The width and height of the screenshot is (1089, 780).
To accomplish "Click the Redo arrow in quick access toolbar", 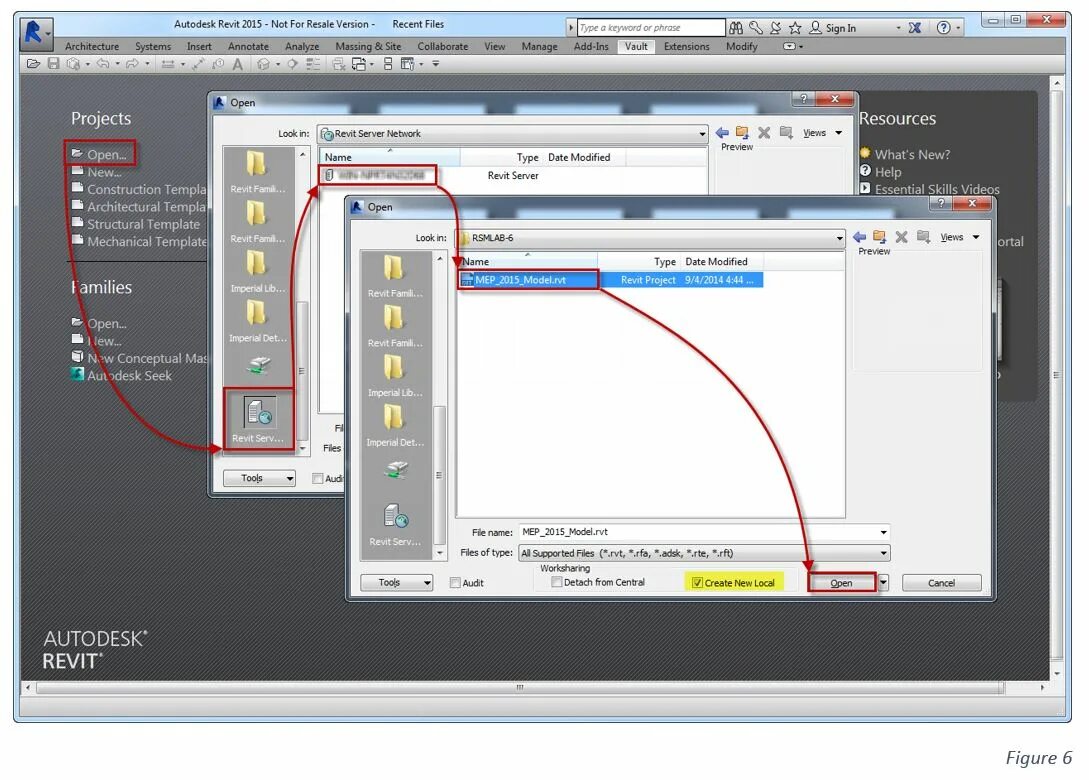I will (x=132, y=64).
